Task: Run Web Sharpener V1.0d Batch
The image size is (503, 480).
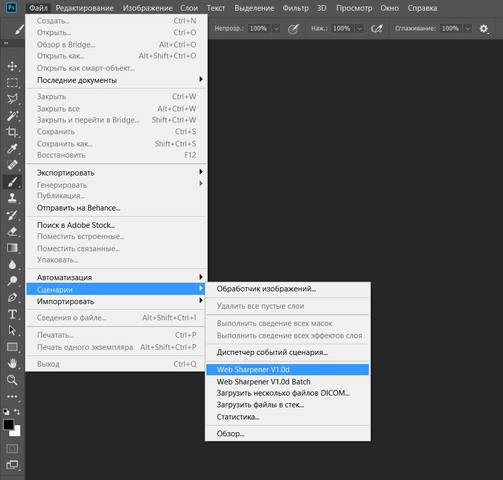Action: click(x=288, y=382)
